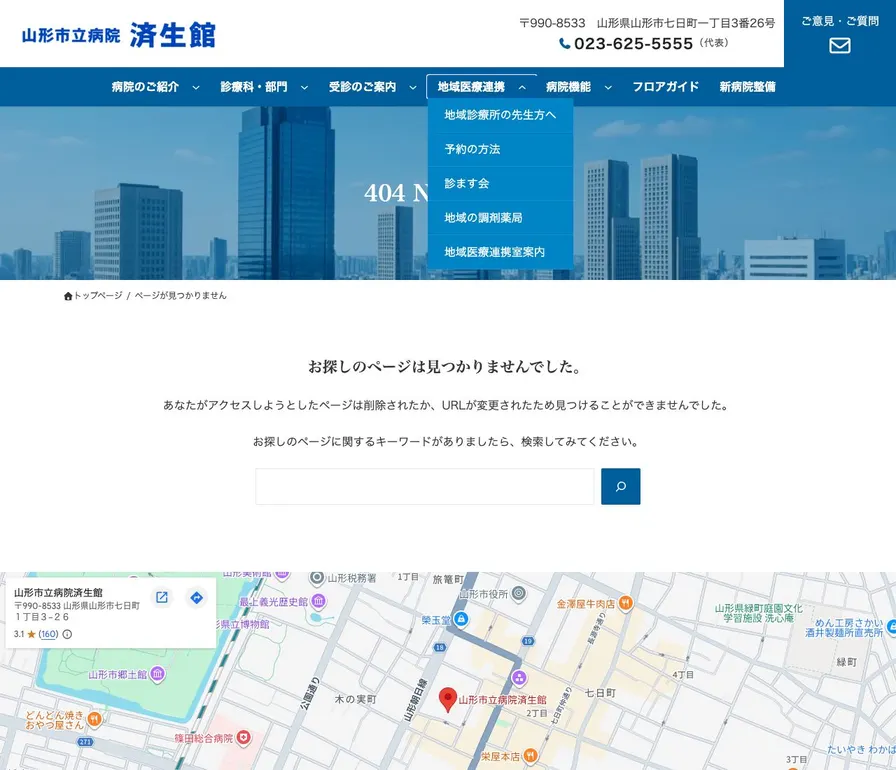The image size is (896, 770).
Task: Go to フロアガイド page
Action: pos(665,87)
